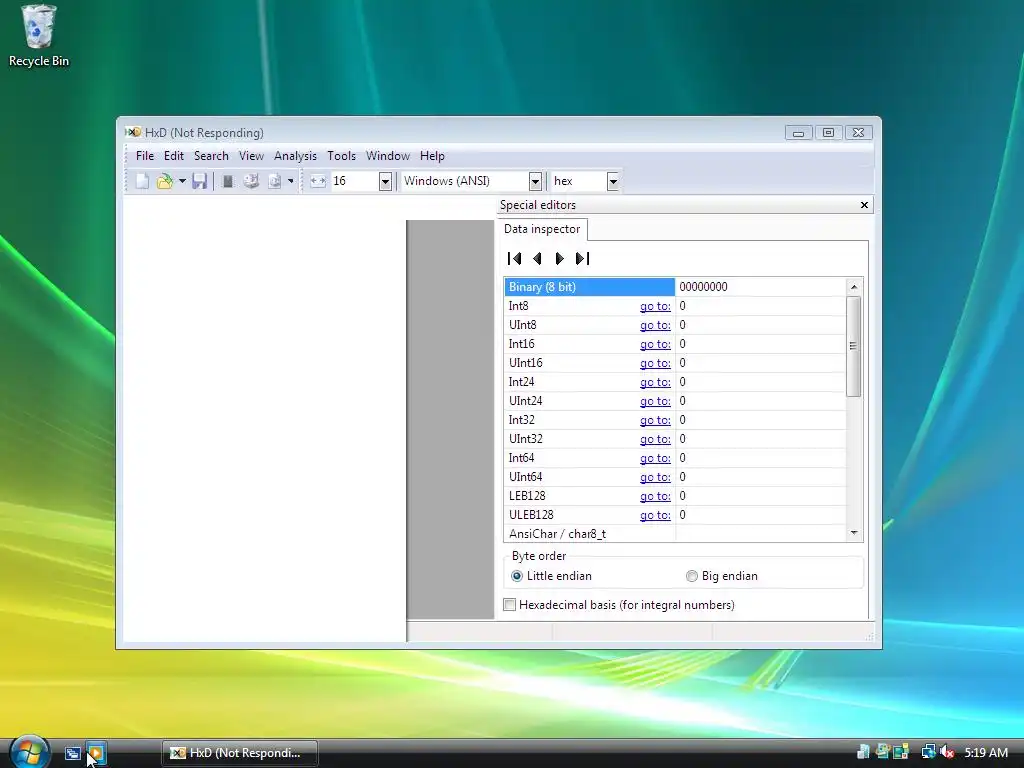
Task: Open the View menu
Action: point(251,156)
